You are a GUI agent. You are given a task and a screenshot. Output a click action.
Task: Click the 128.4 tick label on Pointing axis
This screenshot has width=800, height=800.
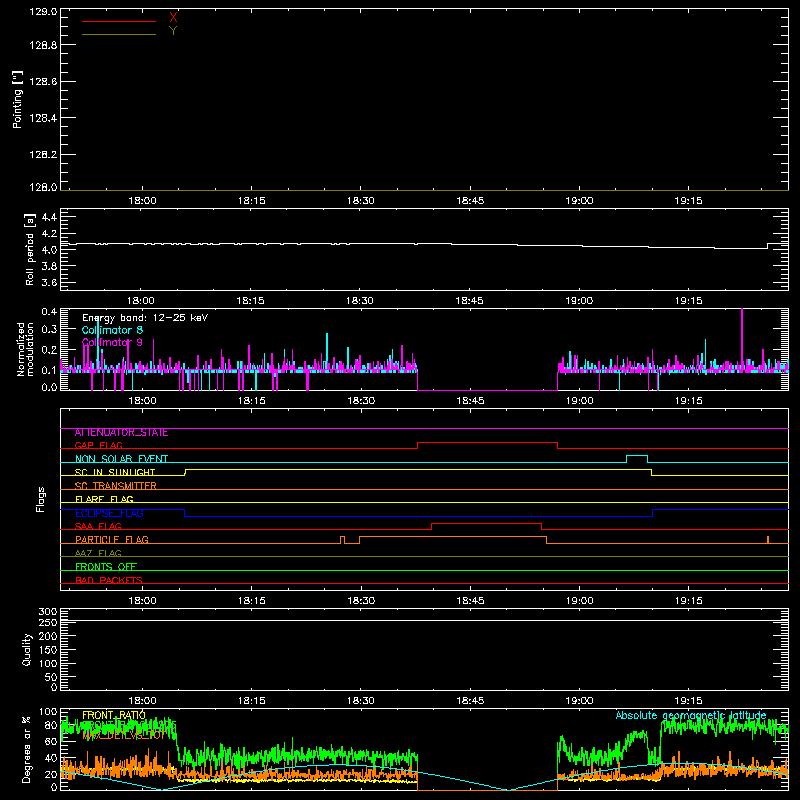pyautogui.click(x=43, y=118)
